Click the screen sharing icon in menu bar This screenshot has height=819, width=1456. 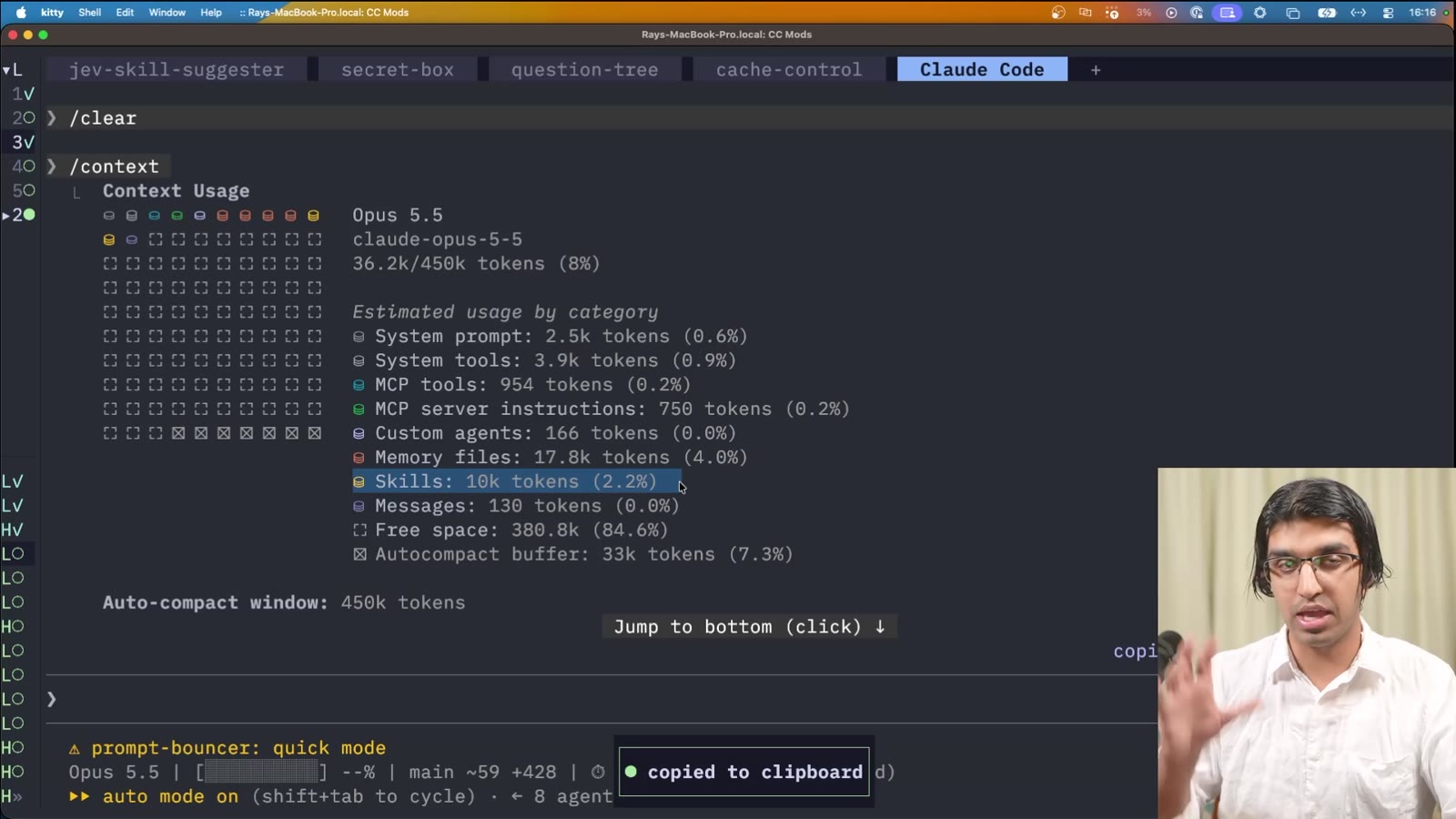click(x=1227, y=13)
